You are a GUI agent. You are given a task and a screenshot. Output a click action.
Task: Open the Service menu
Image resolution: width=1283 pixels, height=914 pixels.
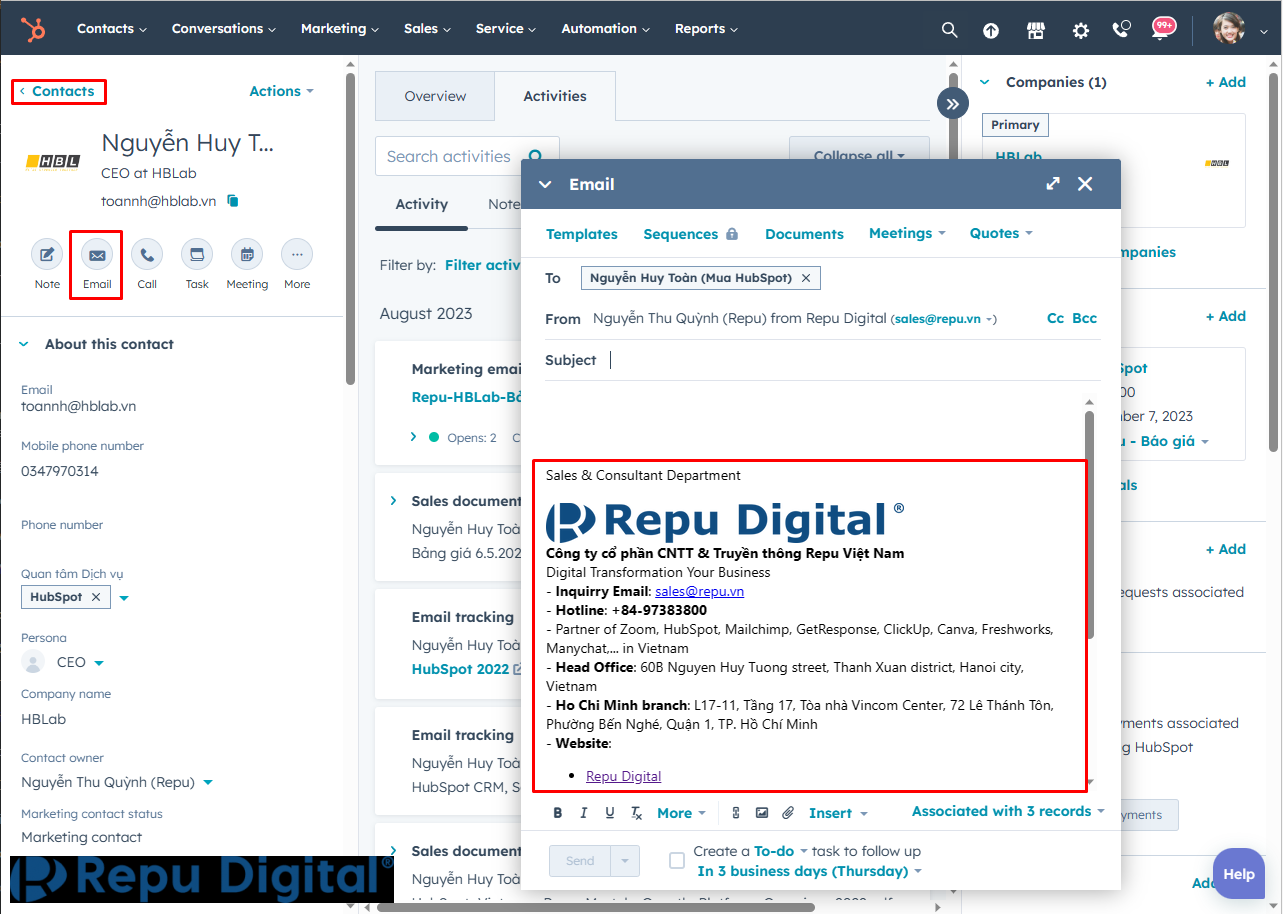coord(506,29)
